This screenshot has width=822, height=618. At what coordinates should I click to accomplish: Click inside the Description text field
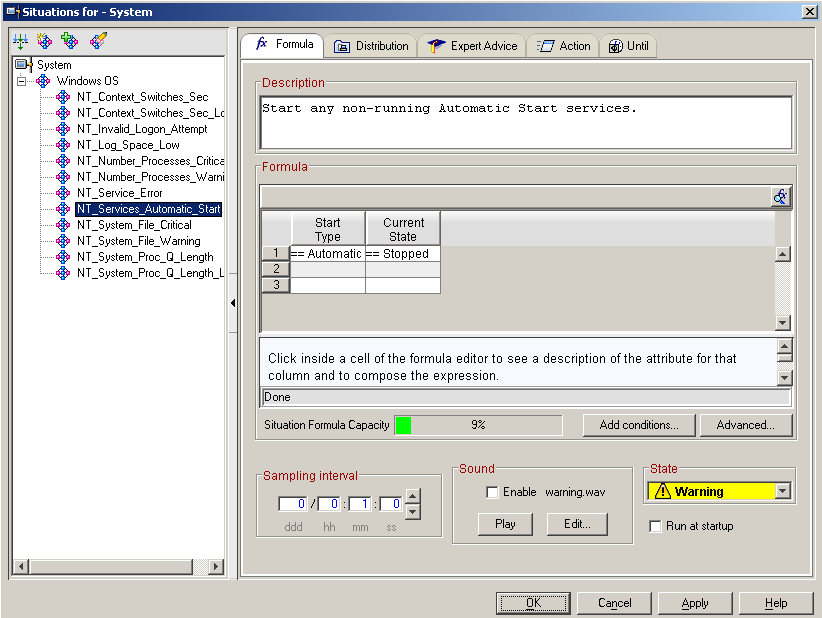coord(526,123)
